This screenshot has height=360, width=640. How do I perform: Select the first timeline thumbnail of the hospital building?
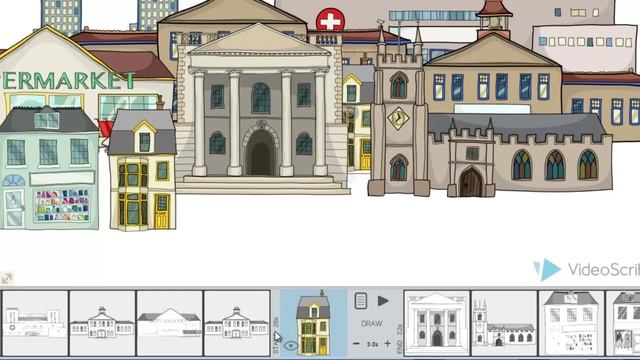tap(35, 323)
